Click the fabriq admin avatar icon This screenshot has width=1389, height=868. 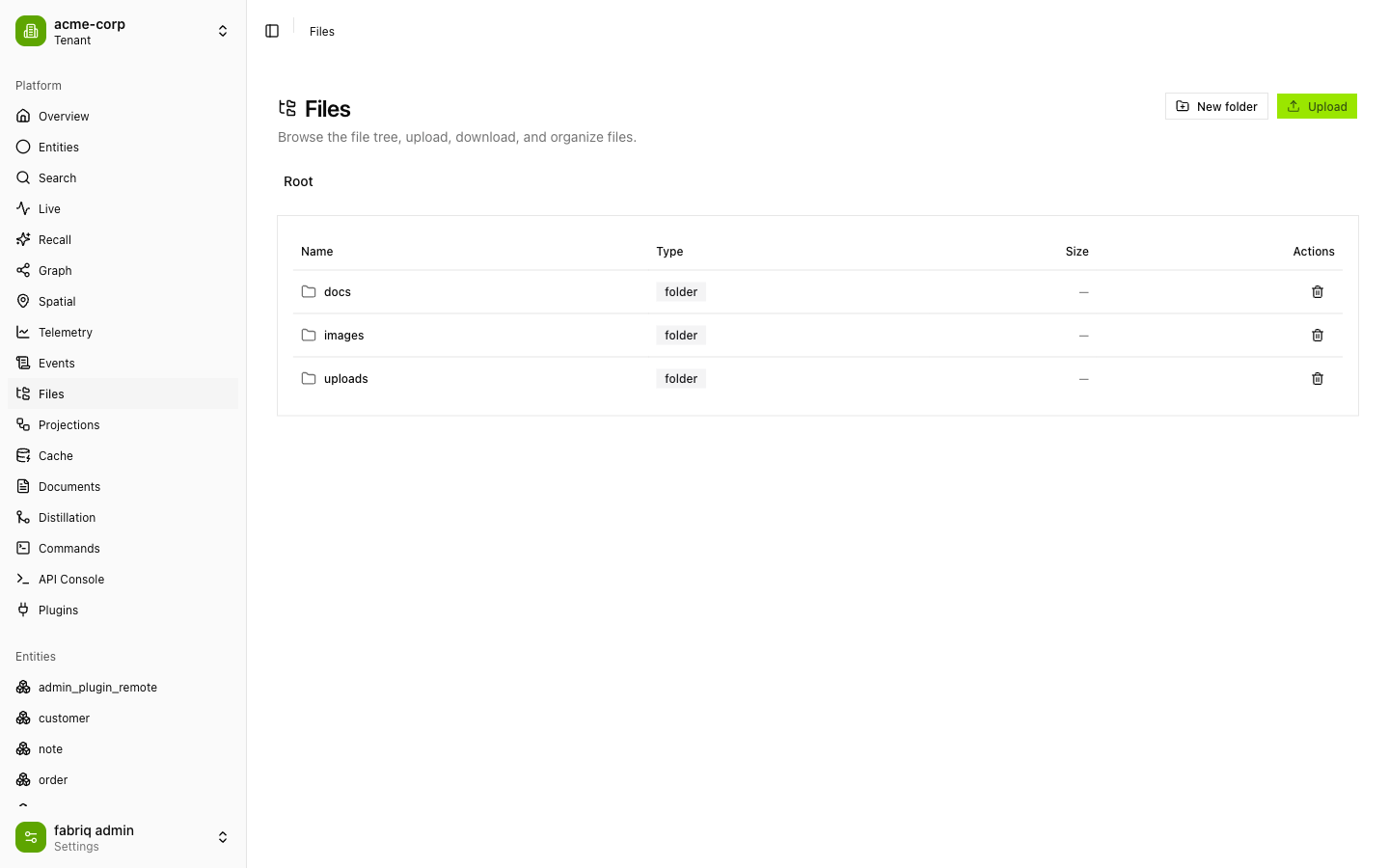coord(31,837)
